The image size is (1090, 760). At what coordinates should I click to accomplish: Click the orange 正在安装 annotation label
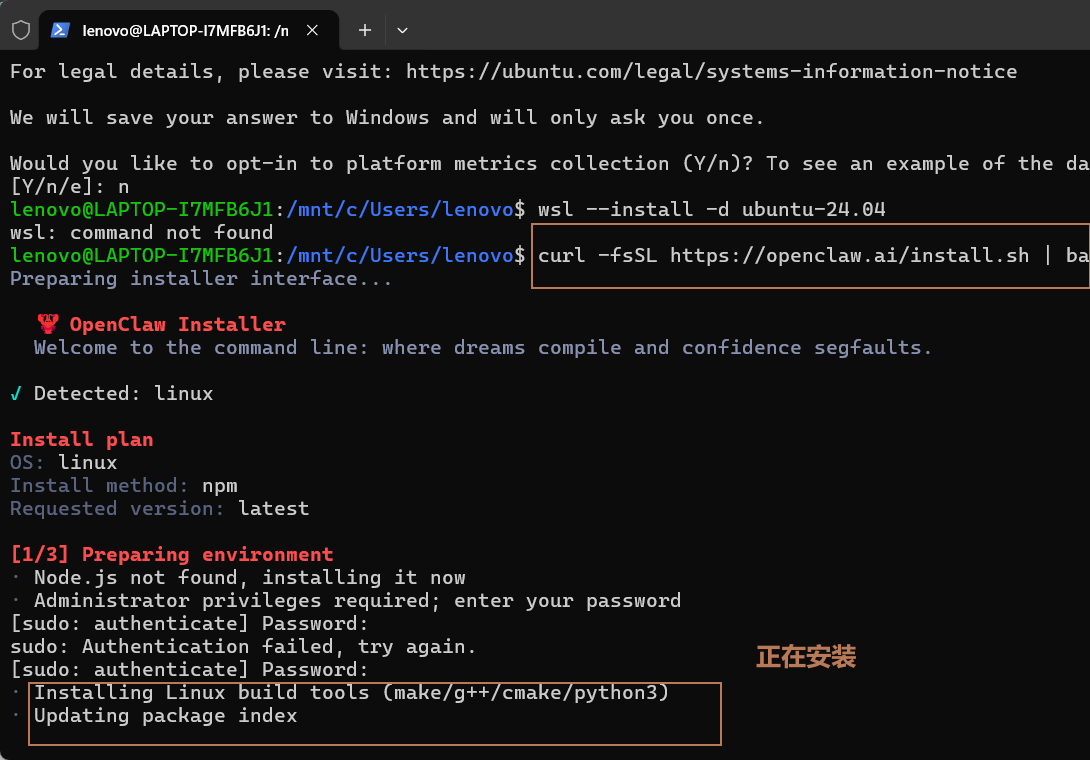806,656
